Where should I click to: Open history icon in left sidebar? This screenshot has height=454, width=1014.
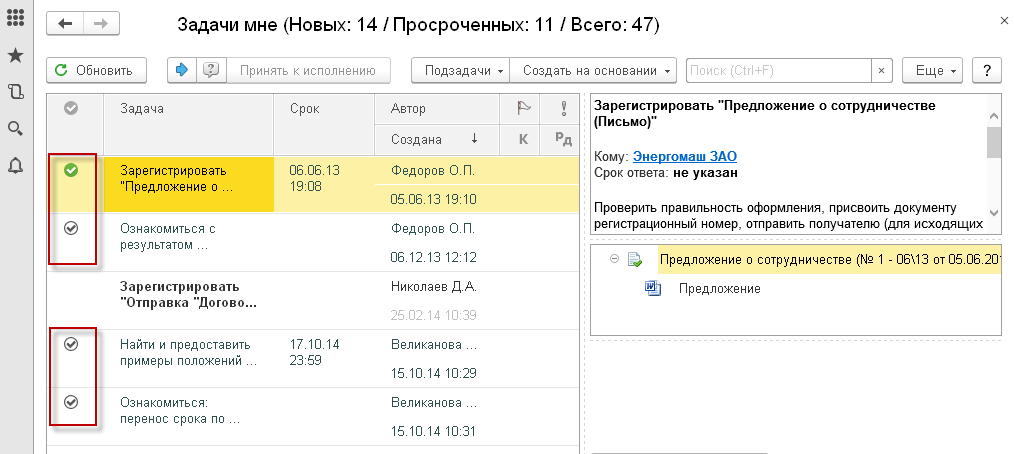[x=15, y=92]
